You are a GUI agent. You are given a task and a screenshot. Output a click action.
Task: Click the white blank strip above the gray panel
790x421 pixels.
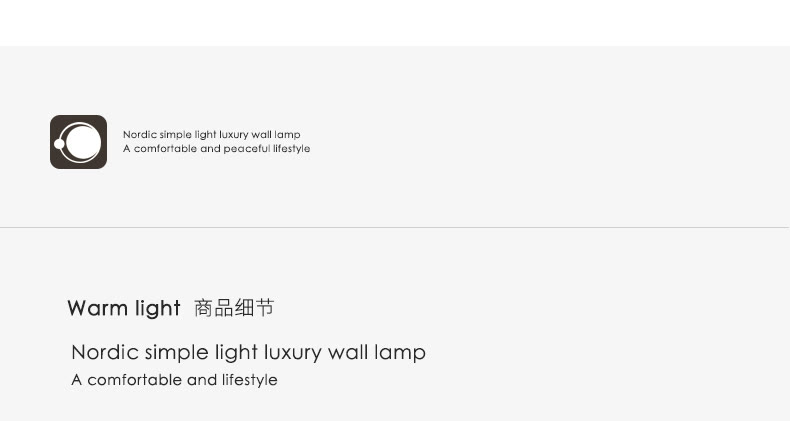(x=395, y=23)
